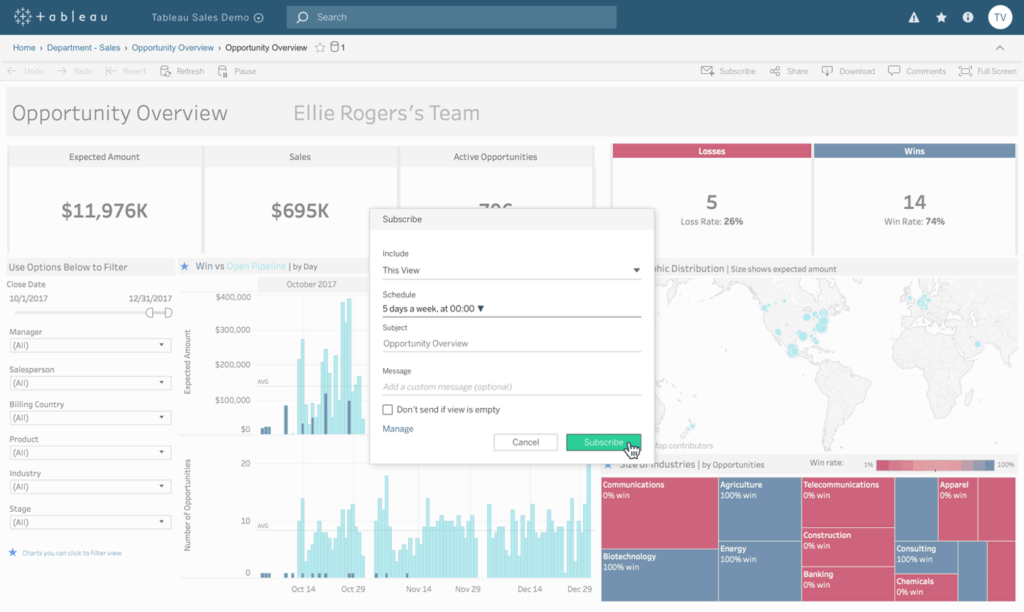
Task: Click the Ellie Rogers's Team heading
Action: click(x=387, y=113)
